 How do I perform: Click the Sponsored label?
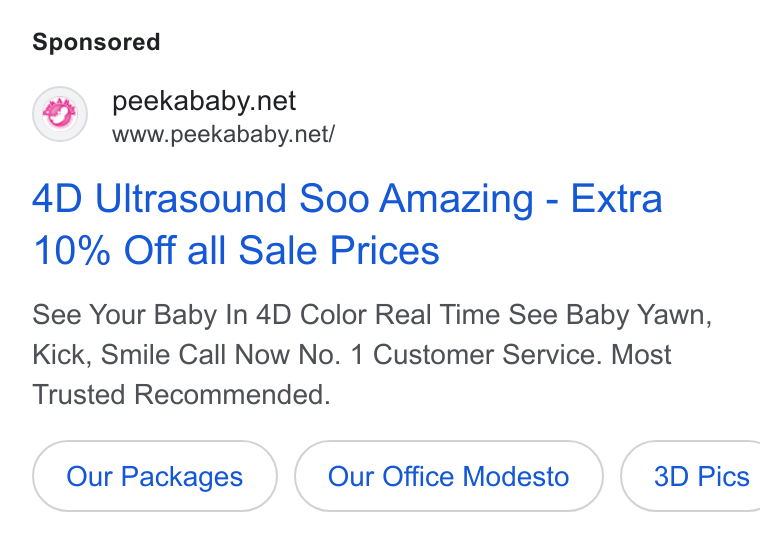[96, 42]
